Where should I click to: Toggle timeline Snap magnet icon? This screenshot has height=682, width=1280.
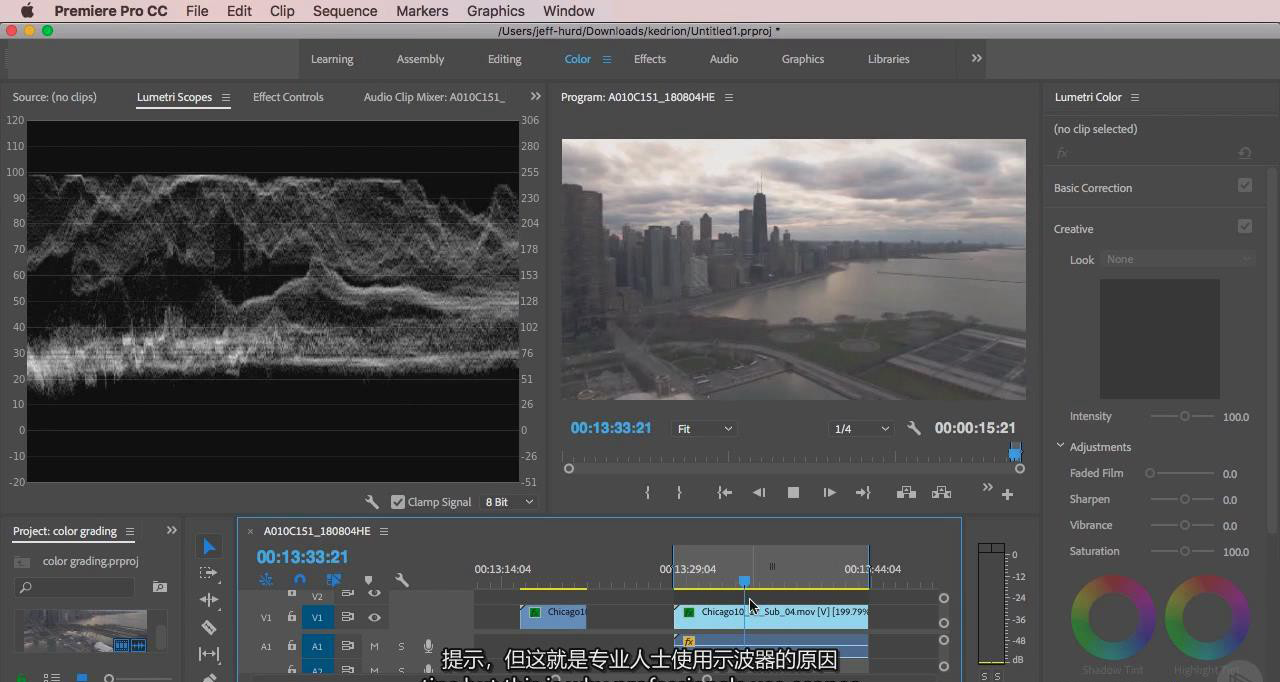tap(300, 580)
